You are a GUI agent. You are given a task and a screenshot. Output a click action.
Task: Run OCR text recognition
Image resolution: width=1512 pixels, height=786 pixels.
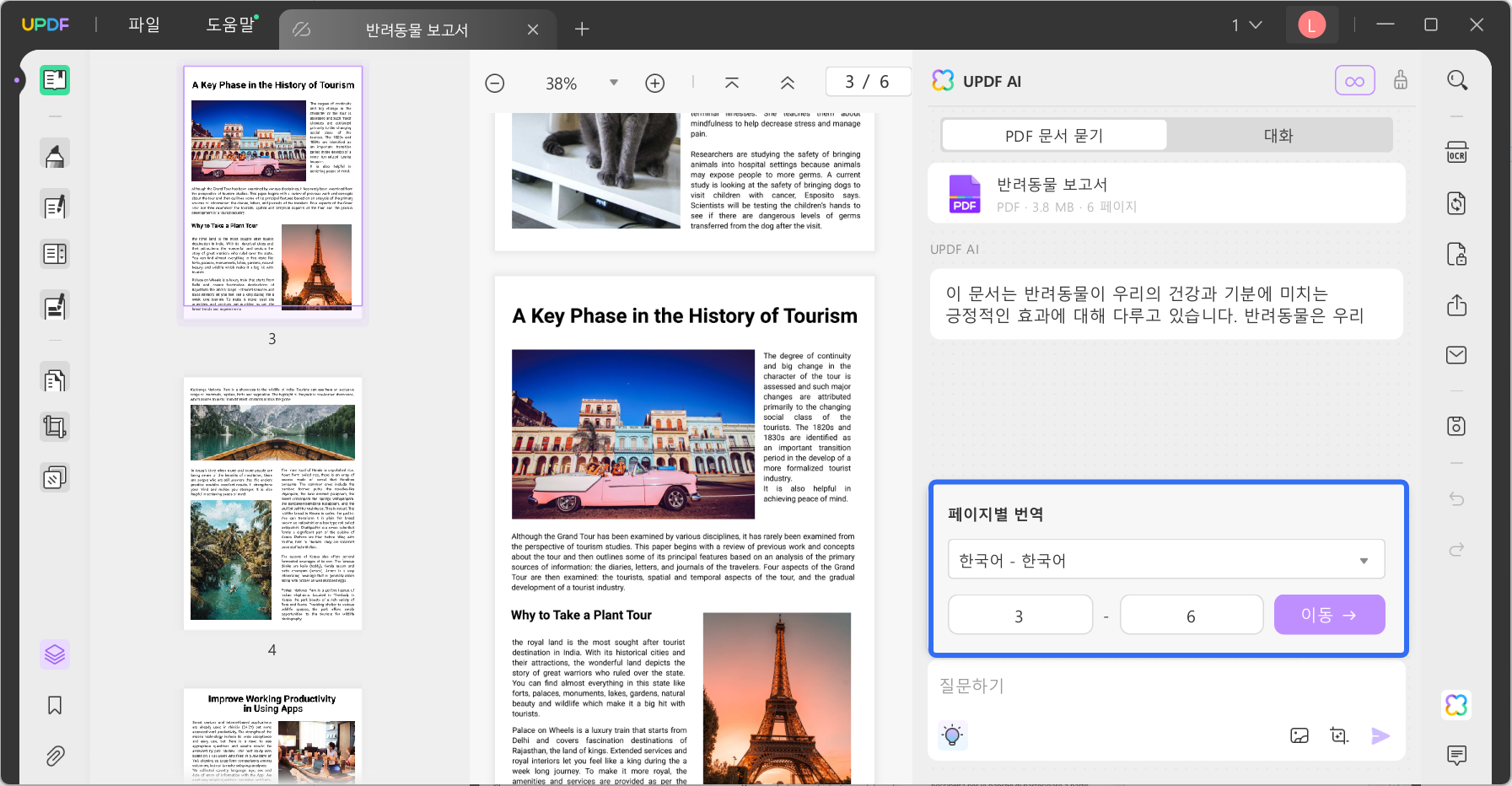pos(1456,153)
